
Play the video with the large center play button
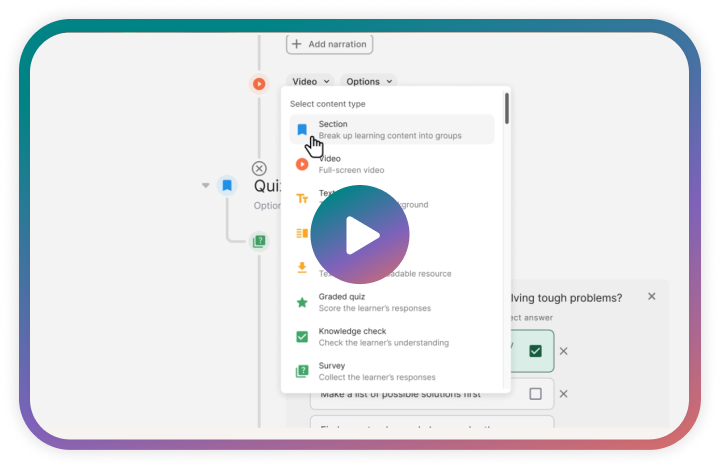pos(360,235)
